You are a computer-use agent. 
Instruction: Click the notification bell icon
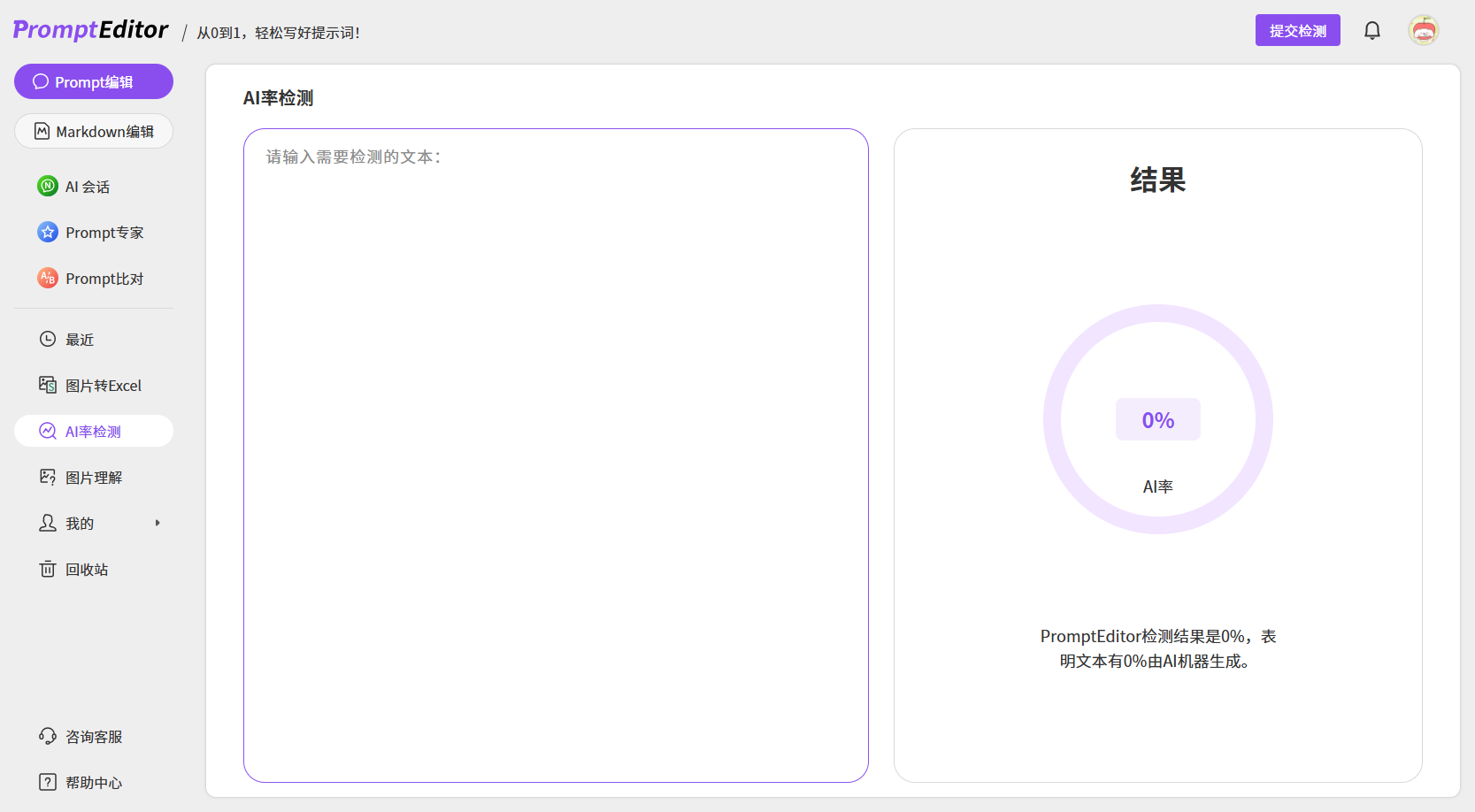(x=1371, y=31)
